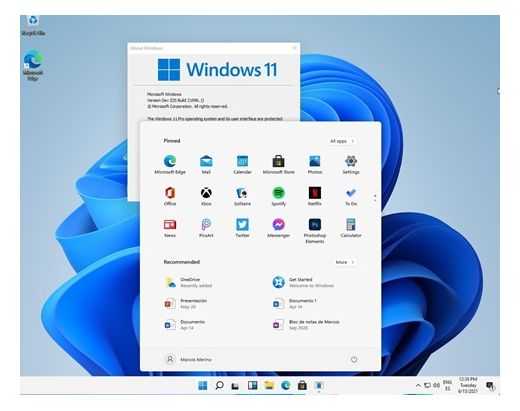Open Microsoft Store in pinned apps

tap(279, 164)
